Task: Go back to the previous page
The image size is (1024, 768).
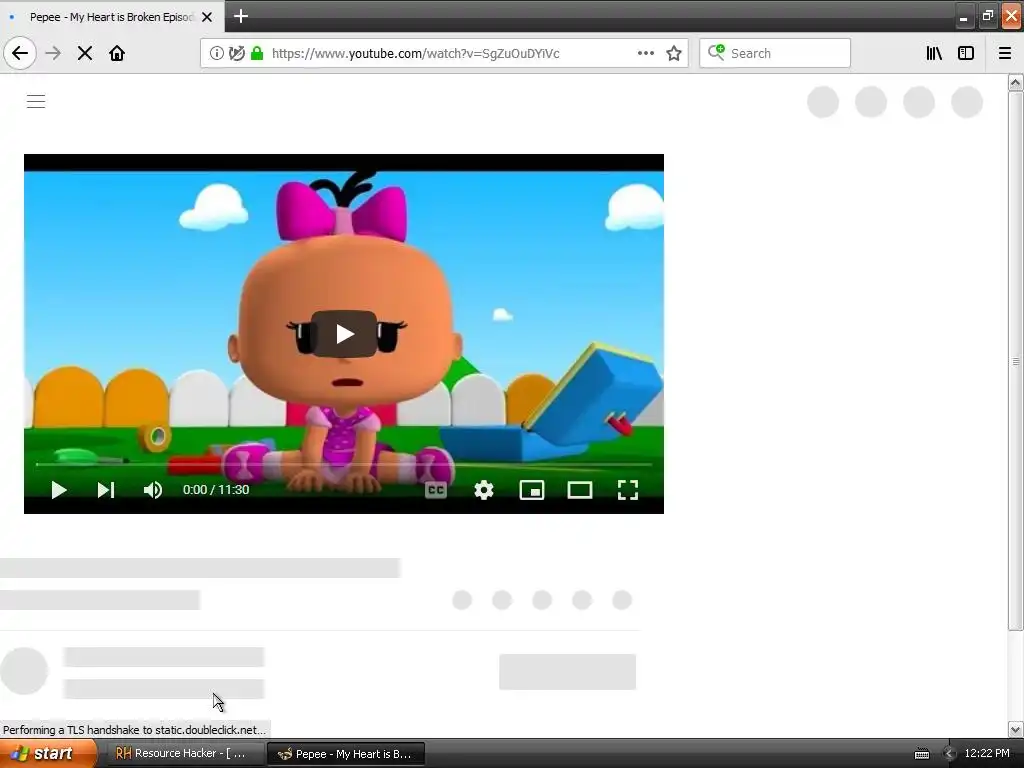Action: pos(20,53)
